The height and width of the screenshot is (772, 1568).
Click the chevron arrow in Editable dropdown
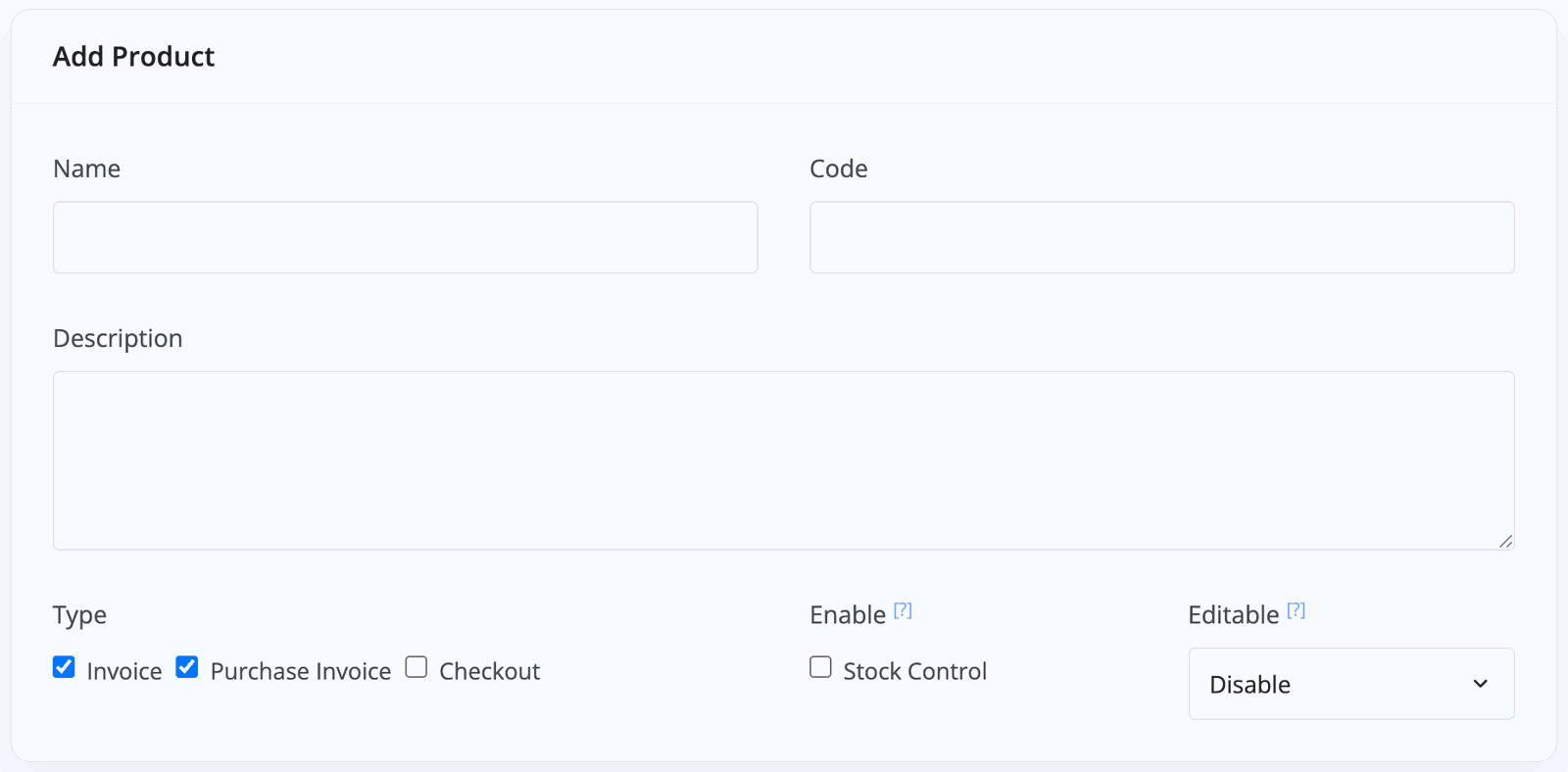(1480, 684)
